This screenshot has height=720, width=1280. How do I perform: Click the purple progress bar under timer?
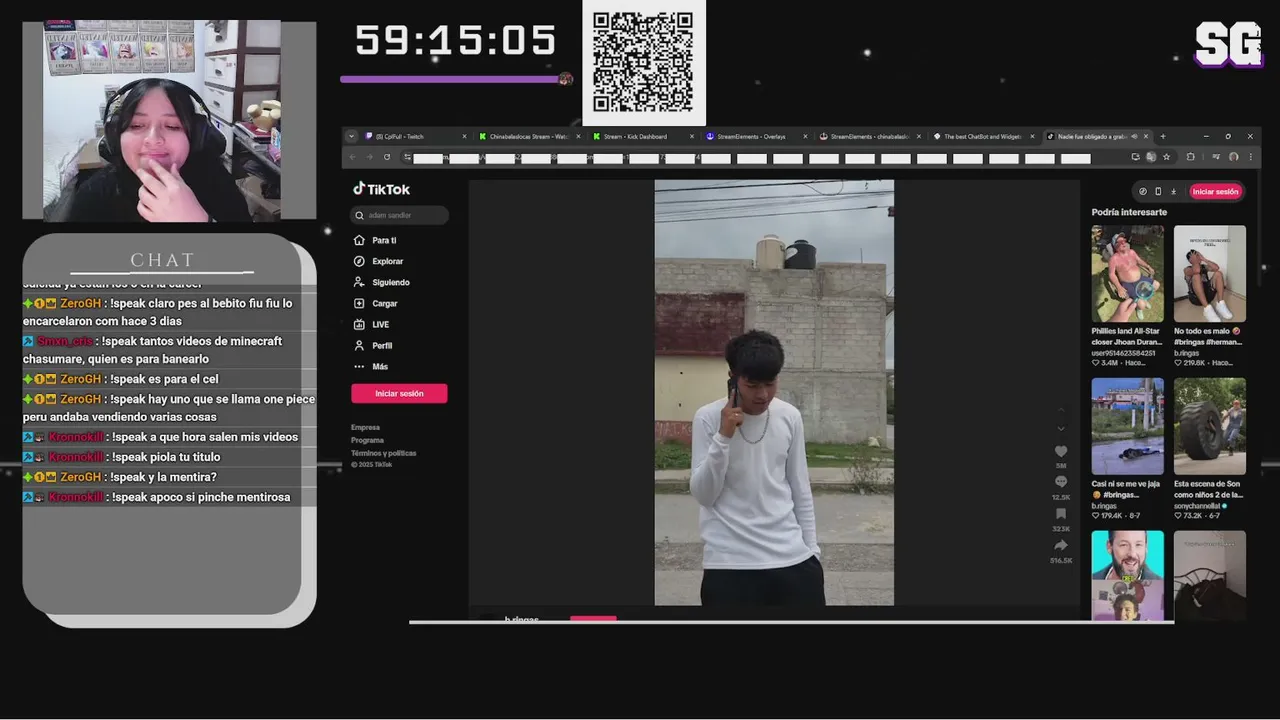pyautogui.click(x=455, y=79)
